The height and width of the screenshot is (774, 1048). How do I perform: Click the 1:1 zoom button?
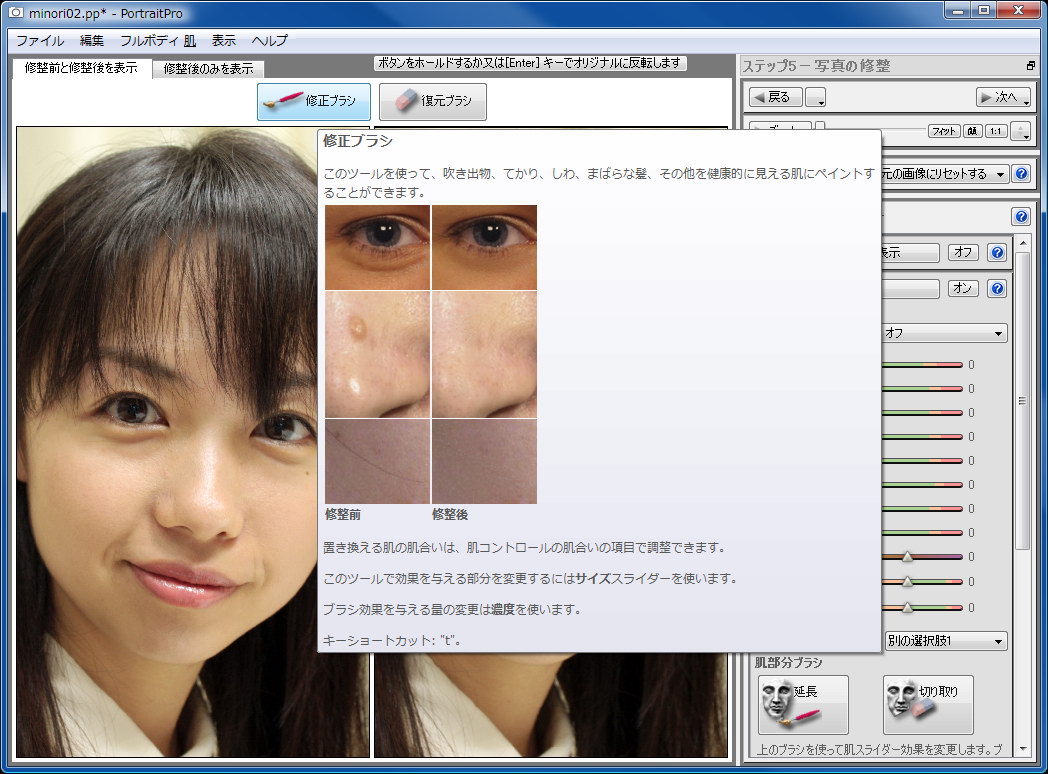[996, 131]
